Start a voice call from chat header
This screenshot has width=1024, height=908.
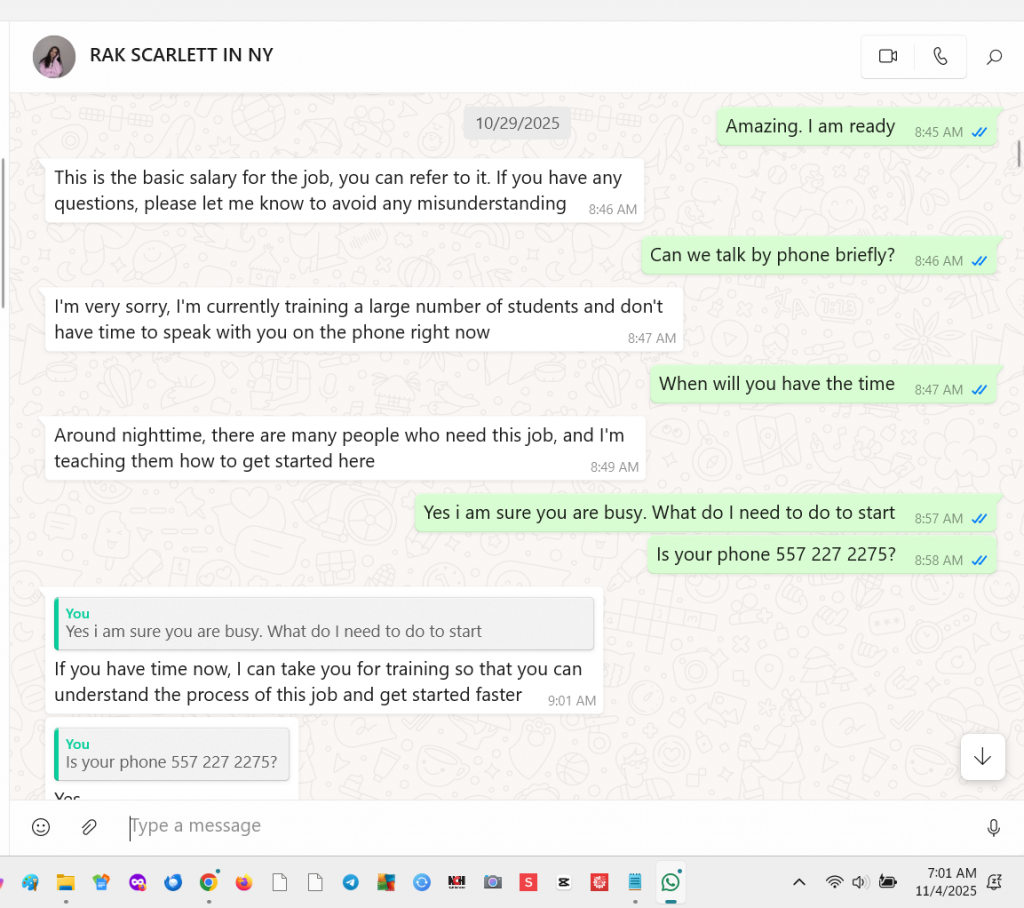click(x=940, y=56)
